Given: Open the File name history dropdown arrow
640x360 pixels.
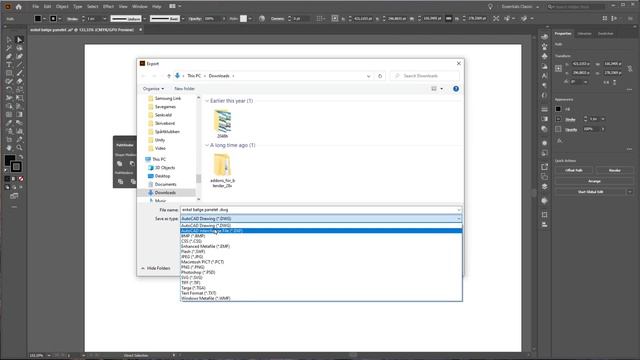Looking at the screenshot, I should tap(458, 210).
